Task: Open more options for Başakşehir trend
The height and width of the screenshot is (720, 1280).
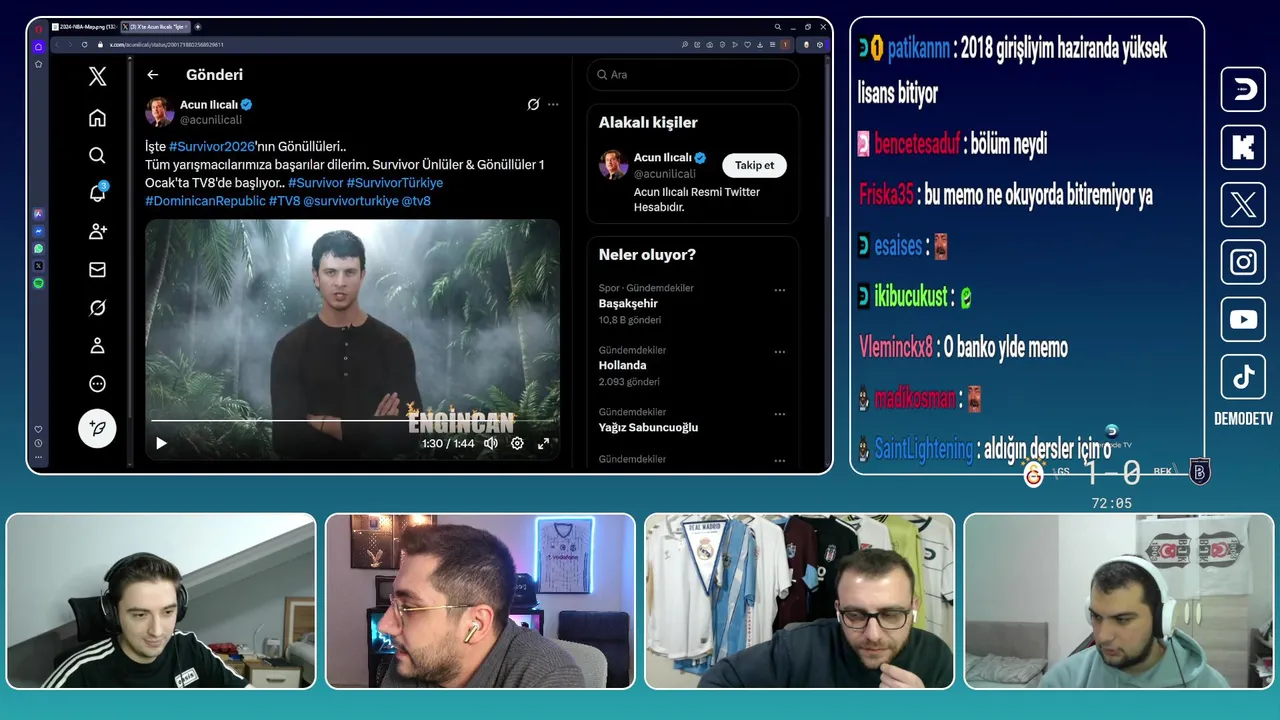Action: 779,290
